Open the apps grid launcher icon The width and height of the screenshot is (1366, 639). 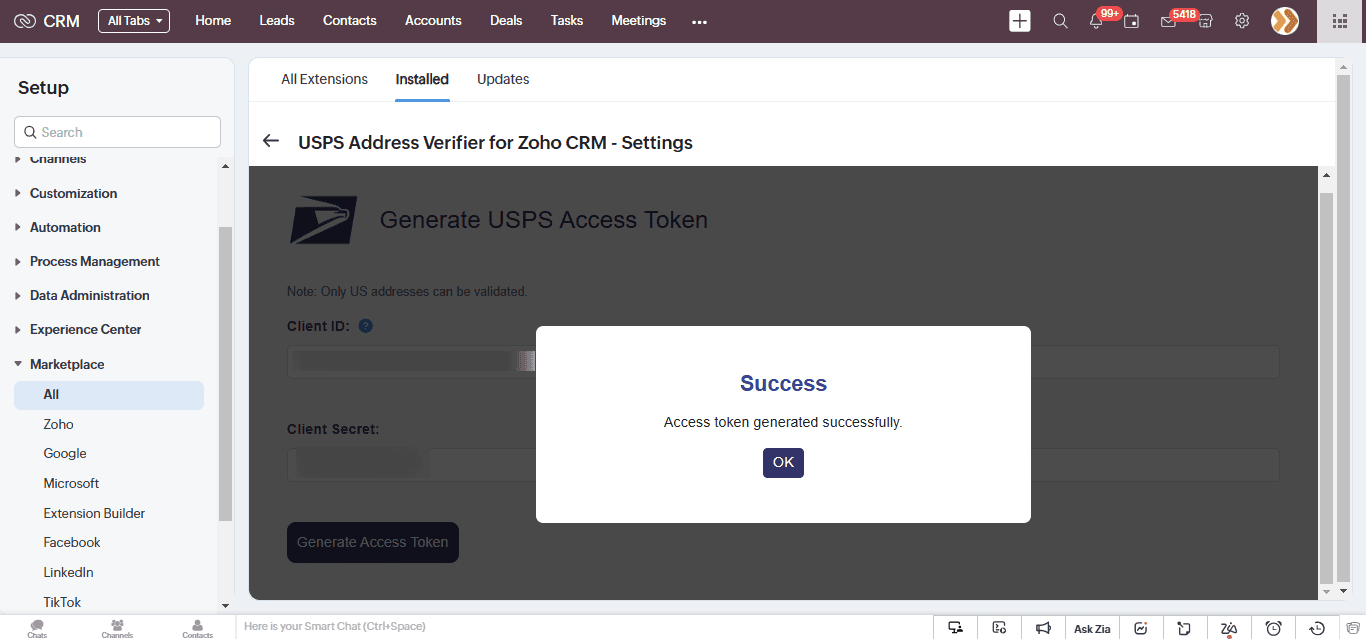click(1340, 21)
